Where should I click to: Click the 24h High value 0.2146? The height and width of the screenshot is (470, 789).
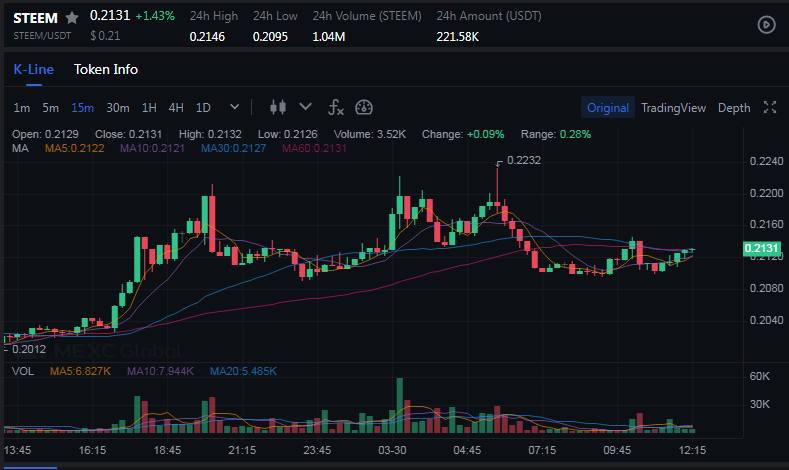point(207,37)
